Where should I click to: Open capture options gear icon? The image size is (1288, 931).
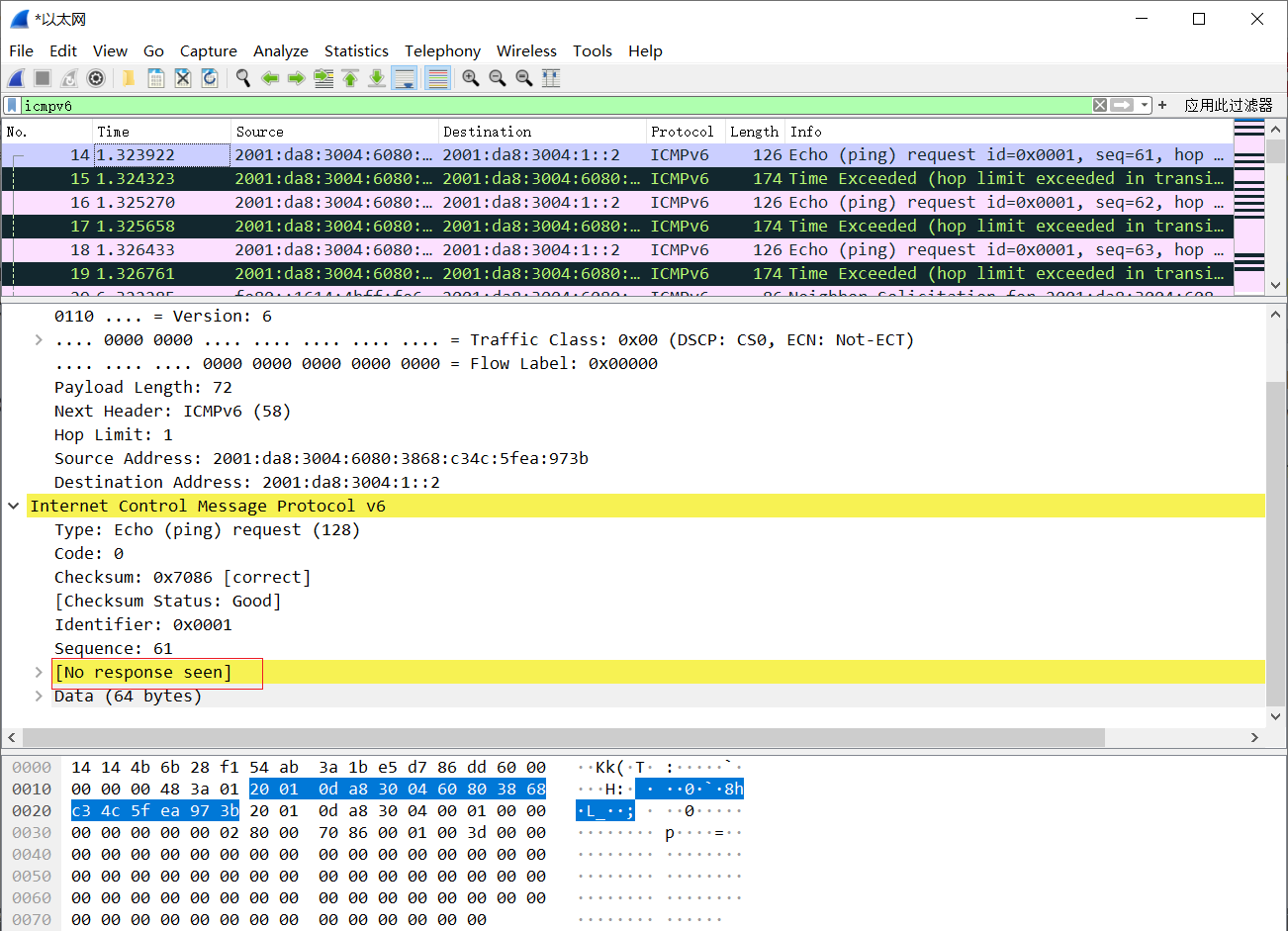(96, 78)
